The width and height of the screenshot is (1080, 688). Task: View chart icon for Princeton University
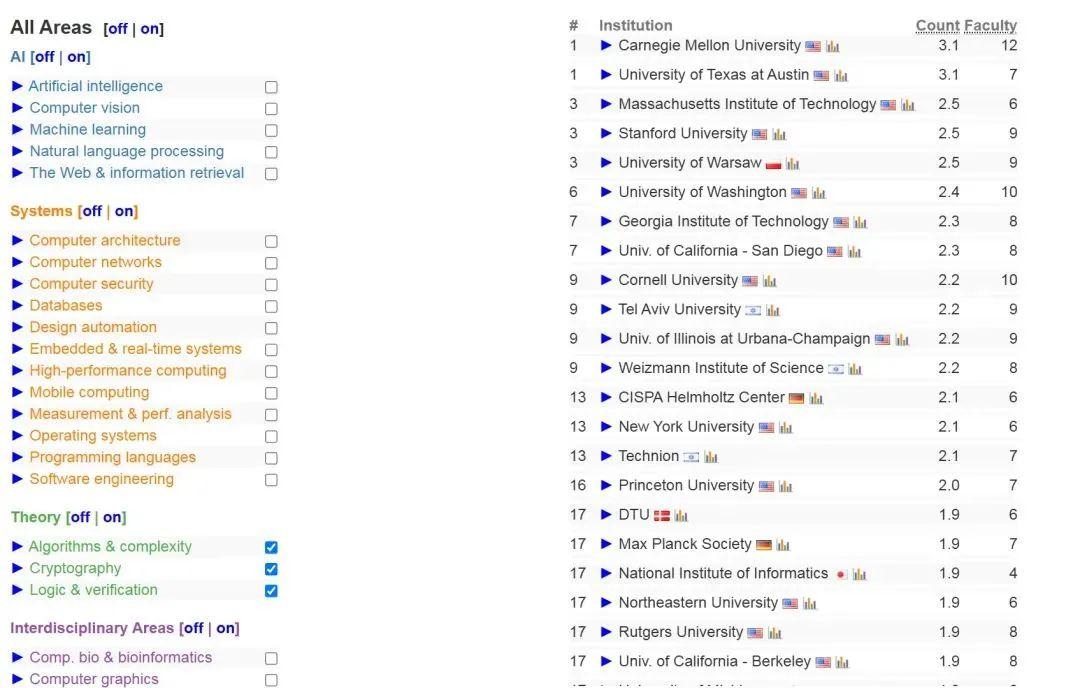[x=786, y=486]
